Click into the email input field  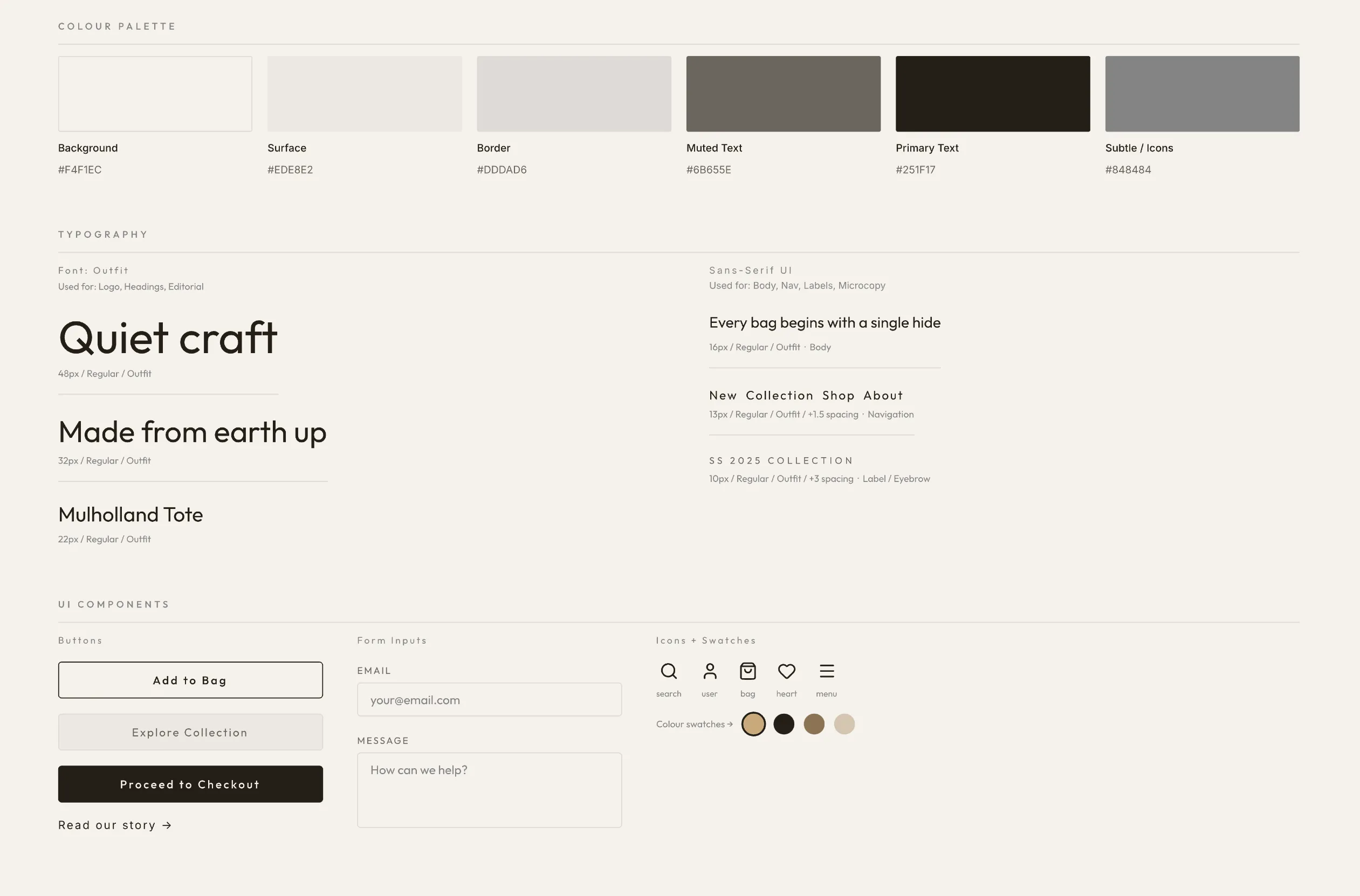[489, 699]
